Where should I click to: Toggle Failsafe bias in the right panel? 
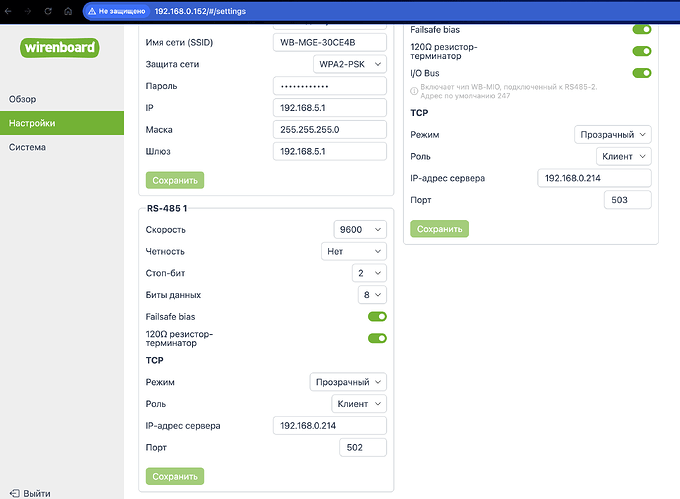click(642, 29)
